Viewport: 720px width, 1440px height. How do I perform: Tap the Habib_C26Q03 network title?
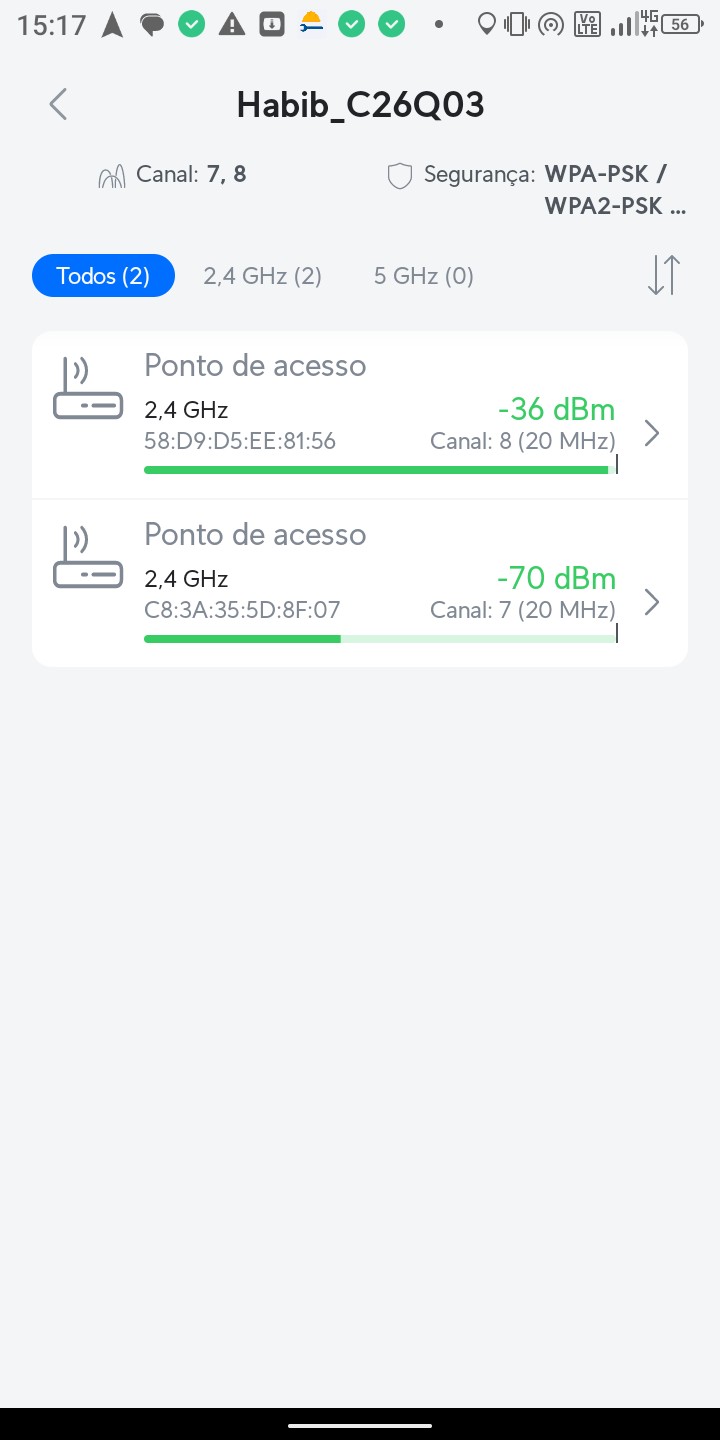coord(360,104)
